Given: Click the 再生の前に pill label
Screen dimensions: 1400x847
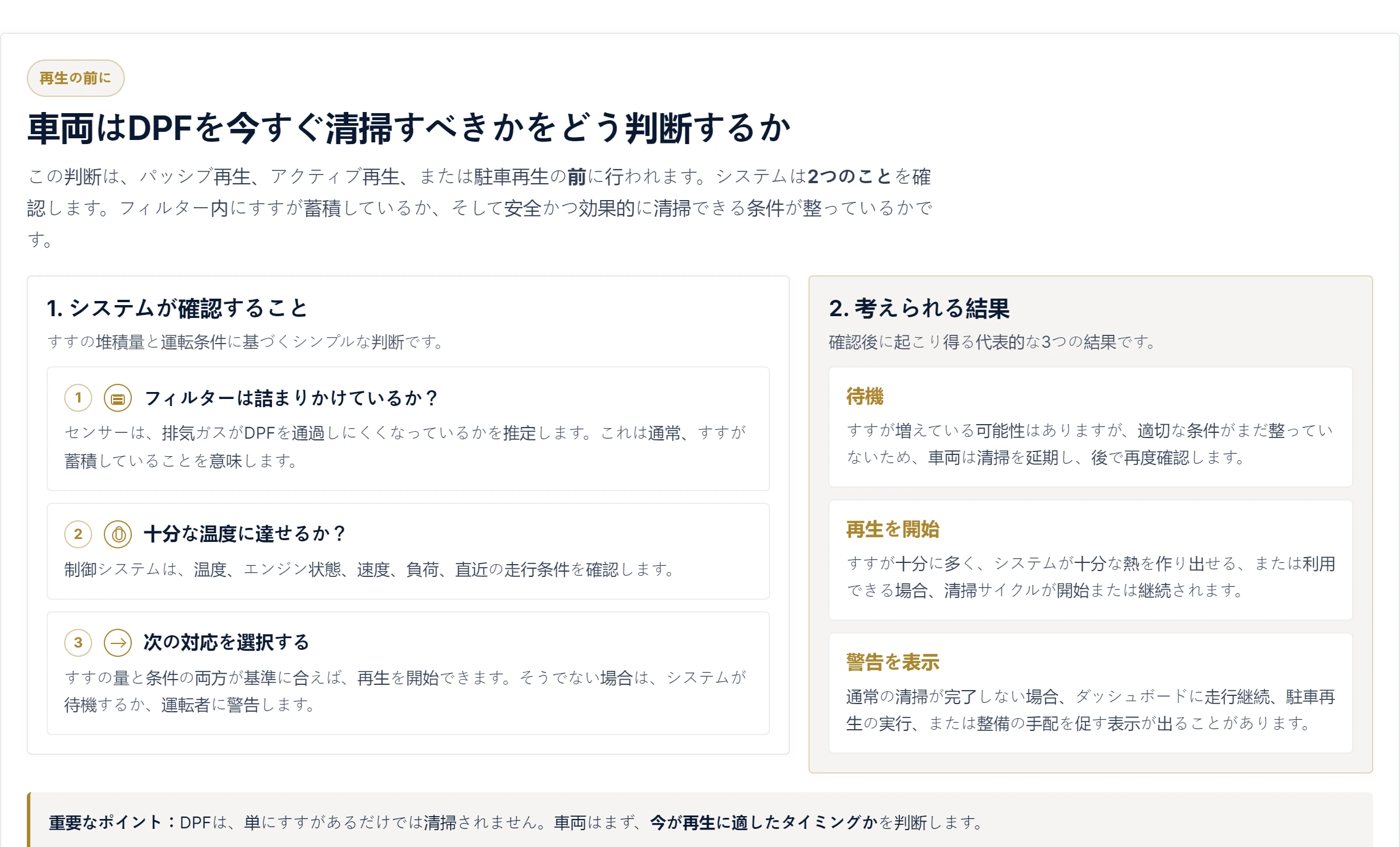Looking at the screenshot, I should pyautogui.click(x=75, y=78).
